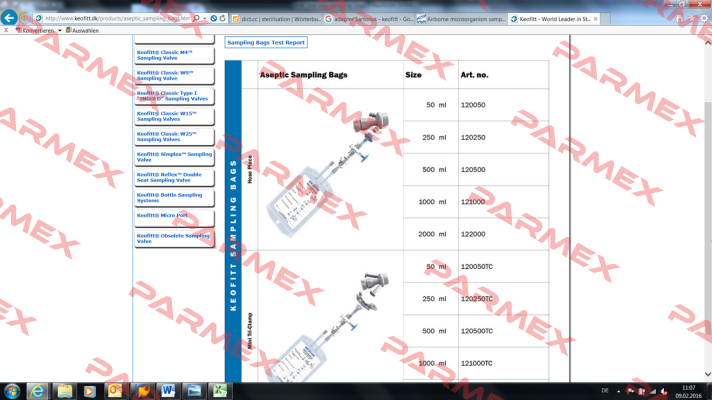This screenshot has width=712, height=400.
Task: Open Microsoft Word from the taskbar
Action: tap(168, 391)
